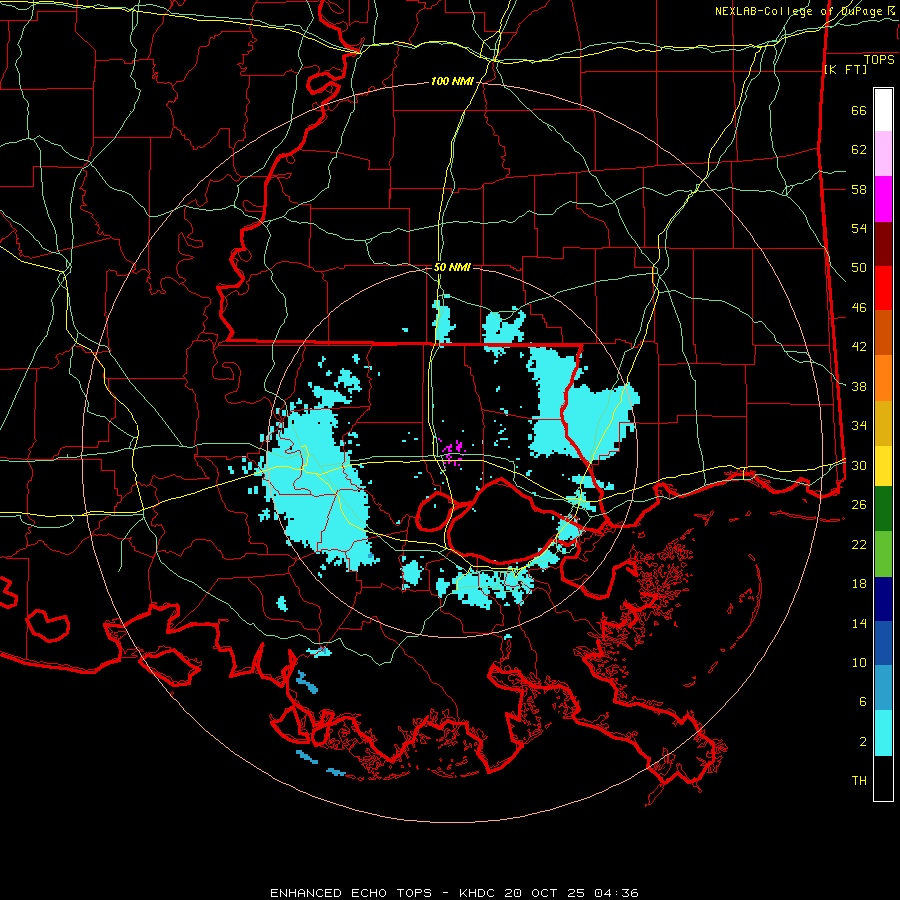
Task: Click the 22 legend value label
Action: pyautogui.click(x=859, y=545)
